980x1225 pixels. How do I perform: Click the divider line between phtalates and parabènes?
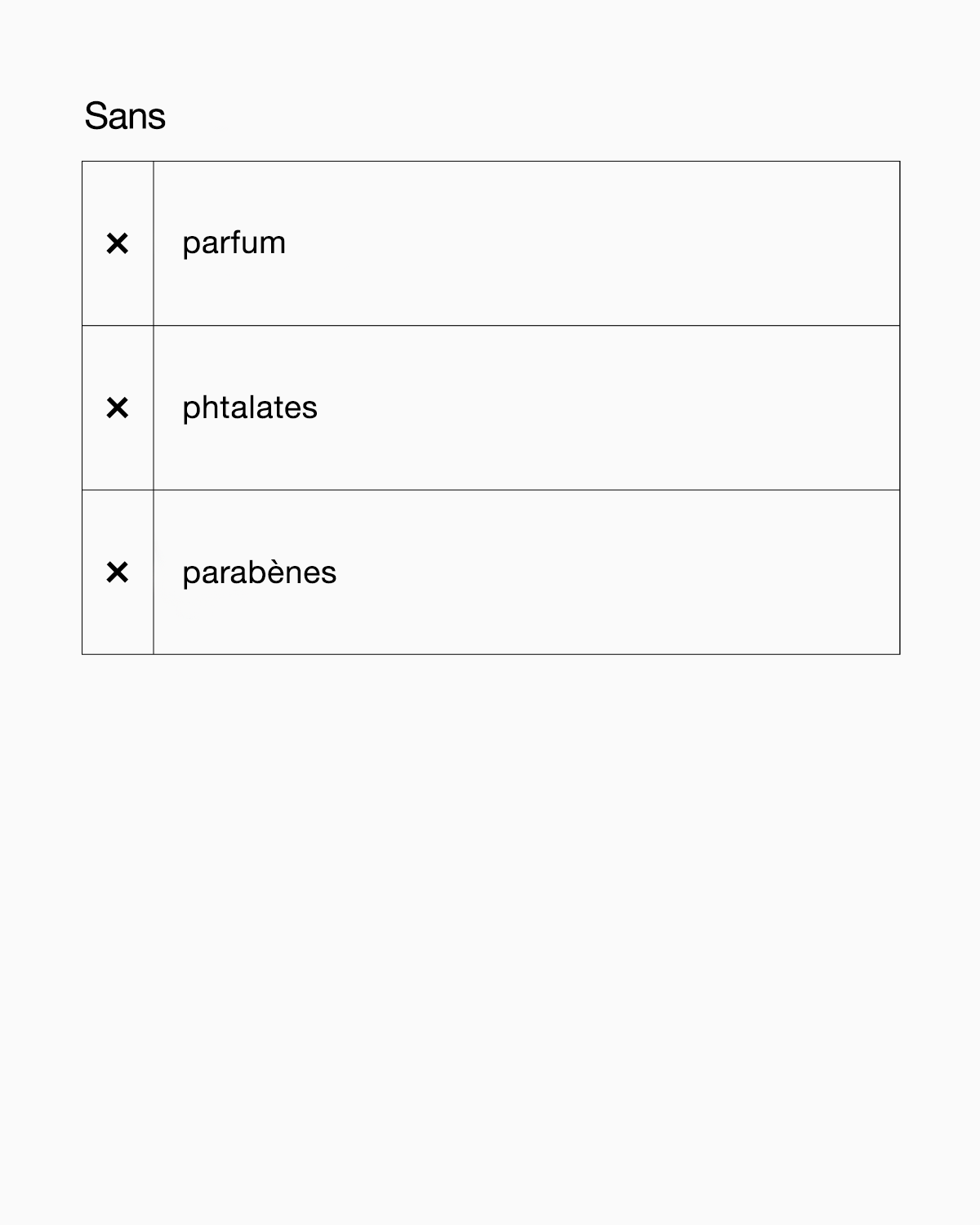(x=490, y=490)
